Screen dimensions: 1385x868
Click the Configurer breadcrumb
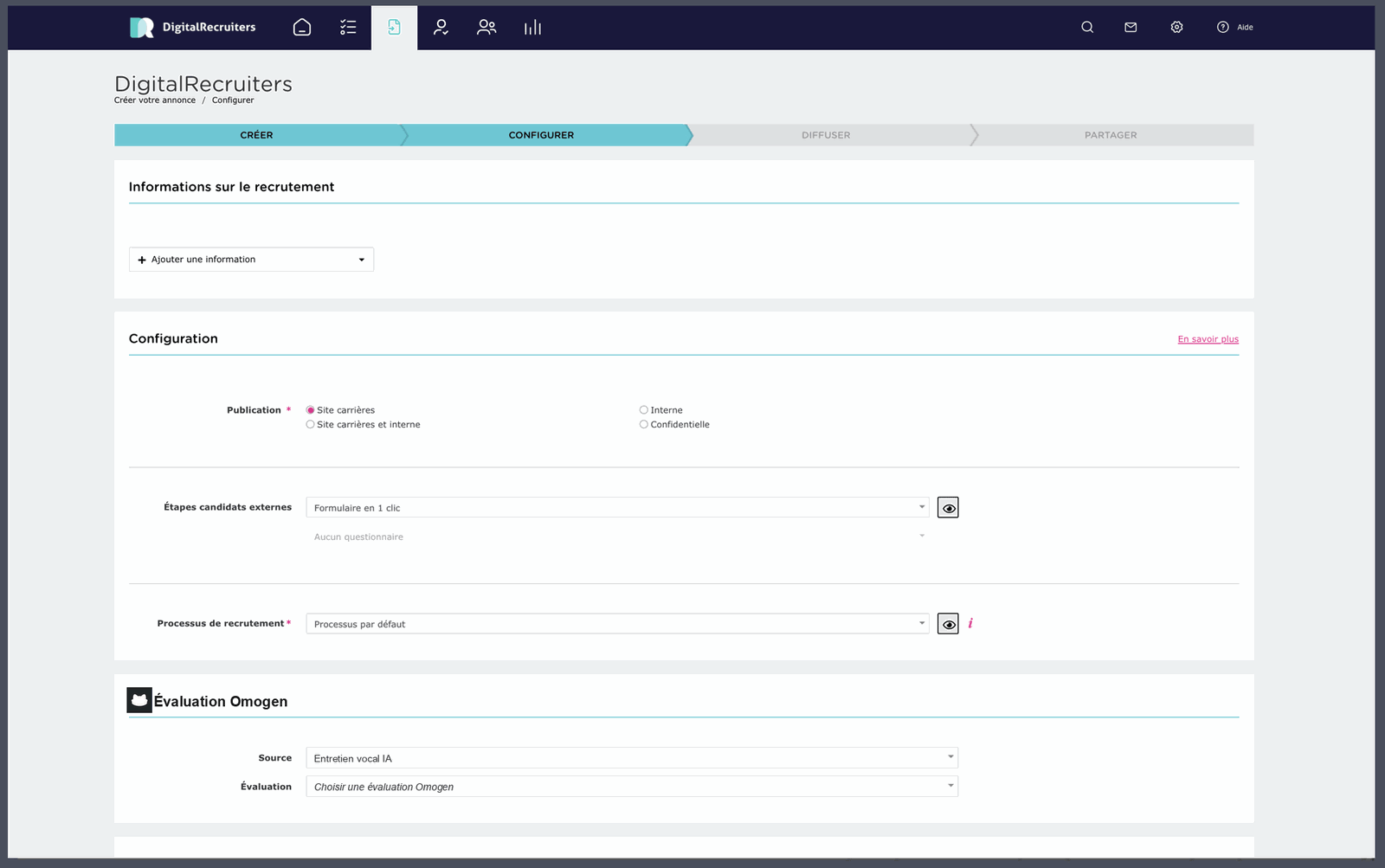click(233, 100)
